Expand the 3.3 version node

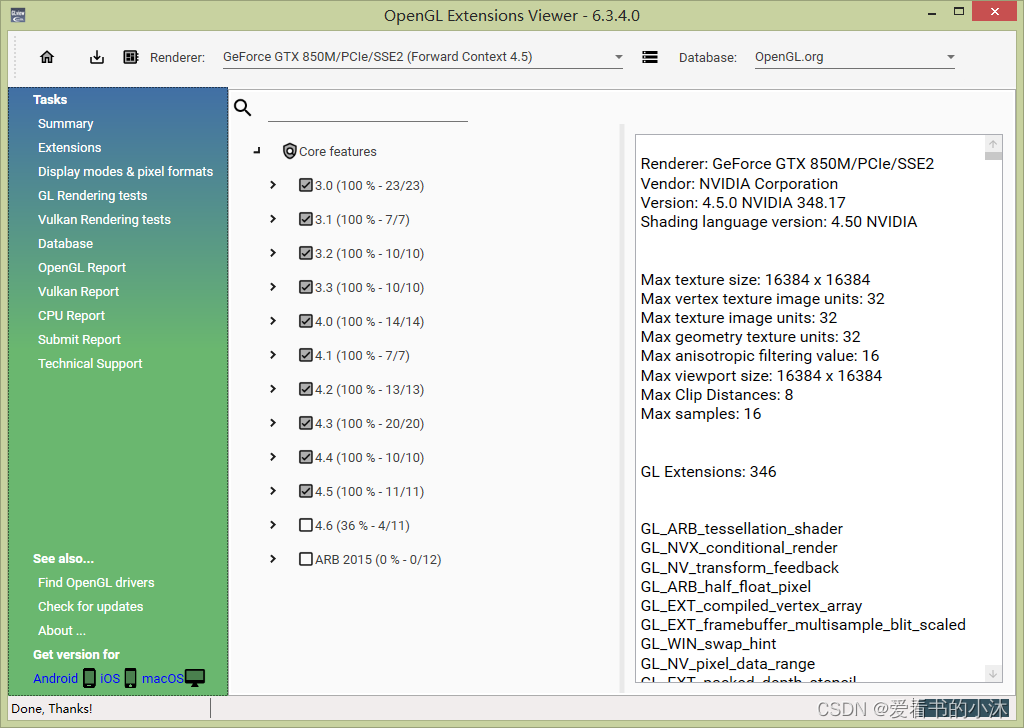[273, 287]
